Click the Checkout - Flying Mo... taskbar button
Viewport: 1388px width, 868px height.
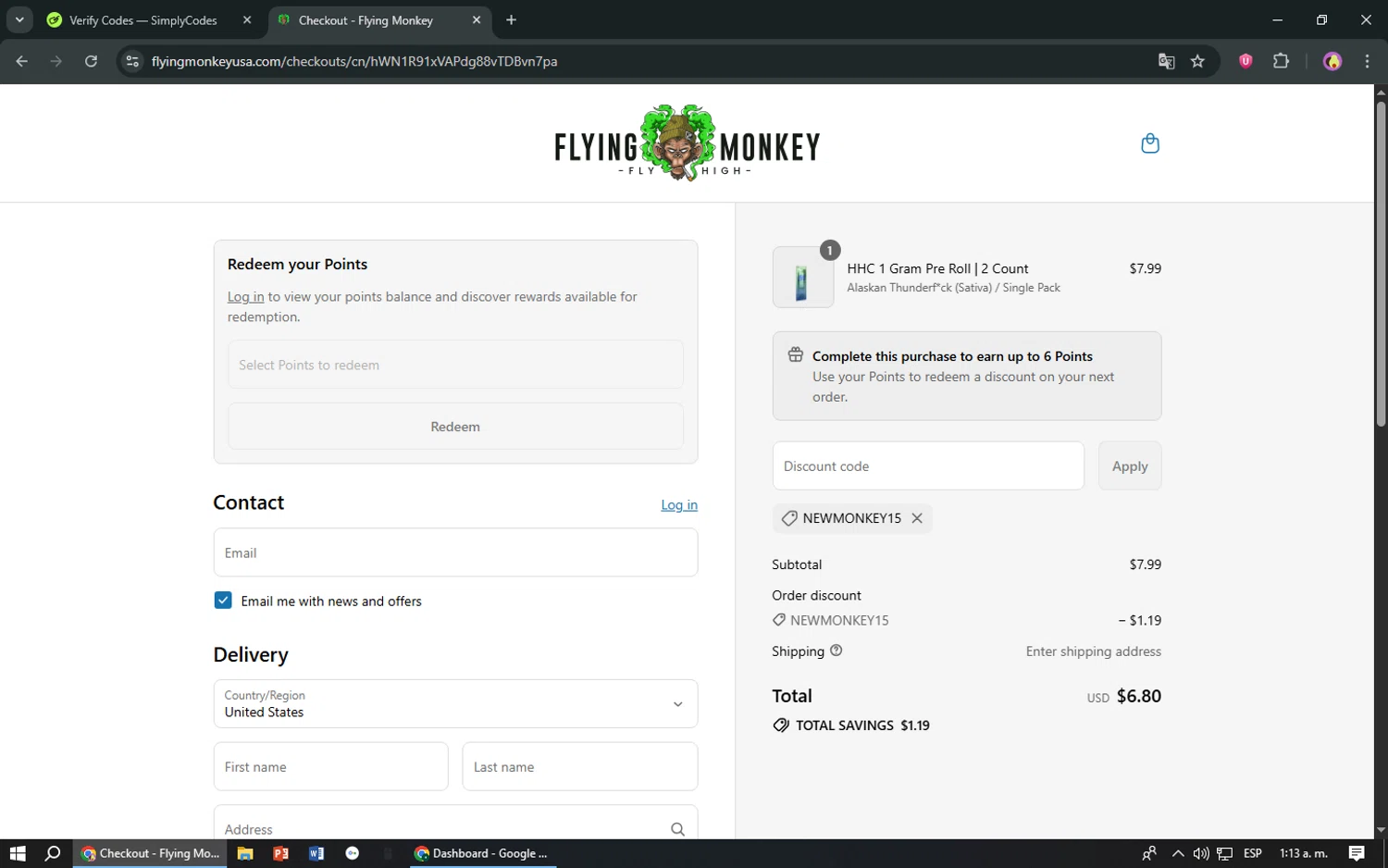point(150,853)
